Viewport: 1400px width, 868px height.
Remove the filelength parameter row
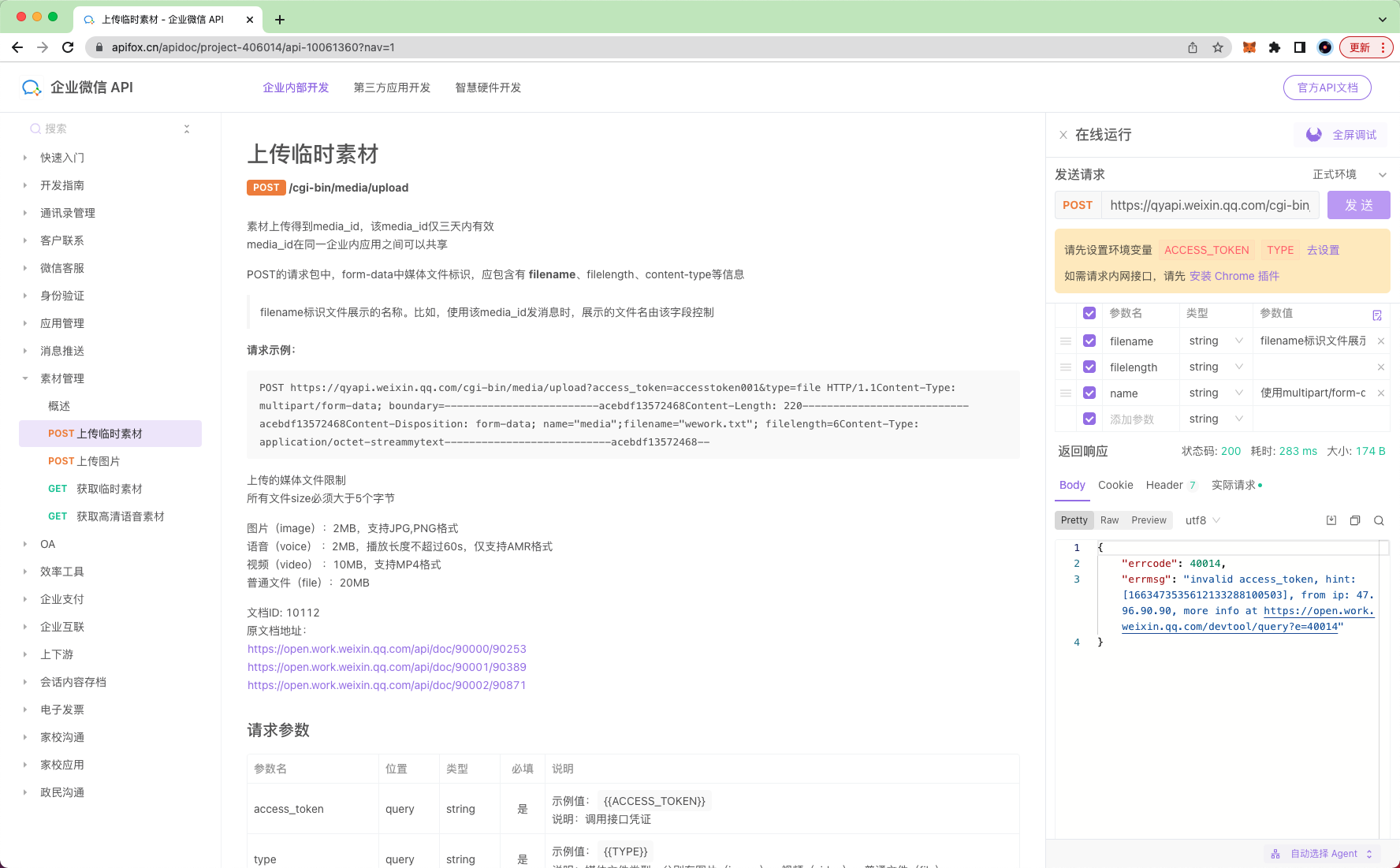[x=1381, y=367]
